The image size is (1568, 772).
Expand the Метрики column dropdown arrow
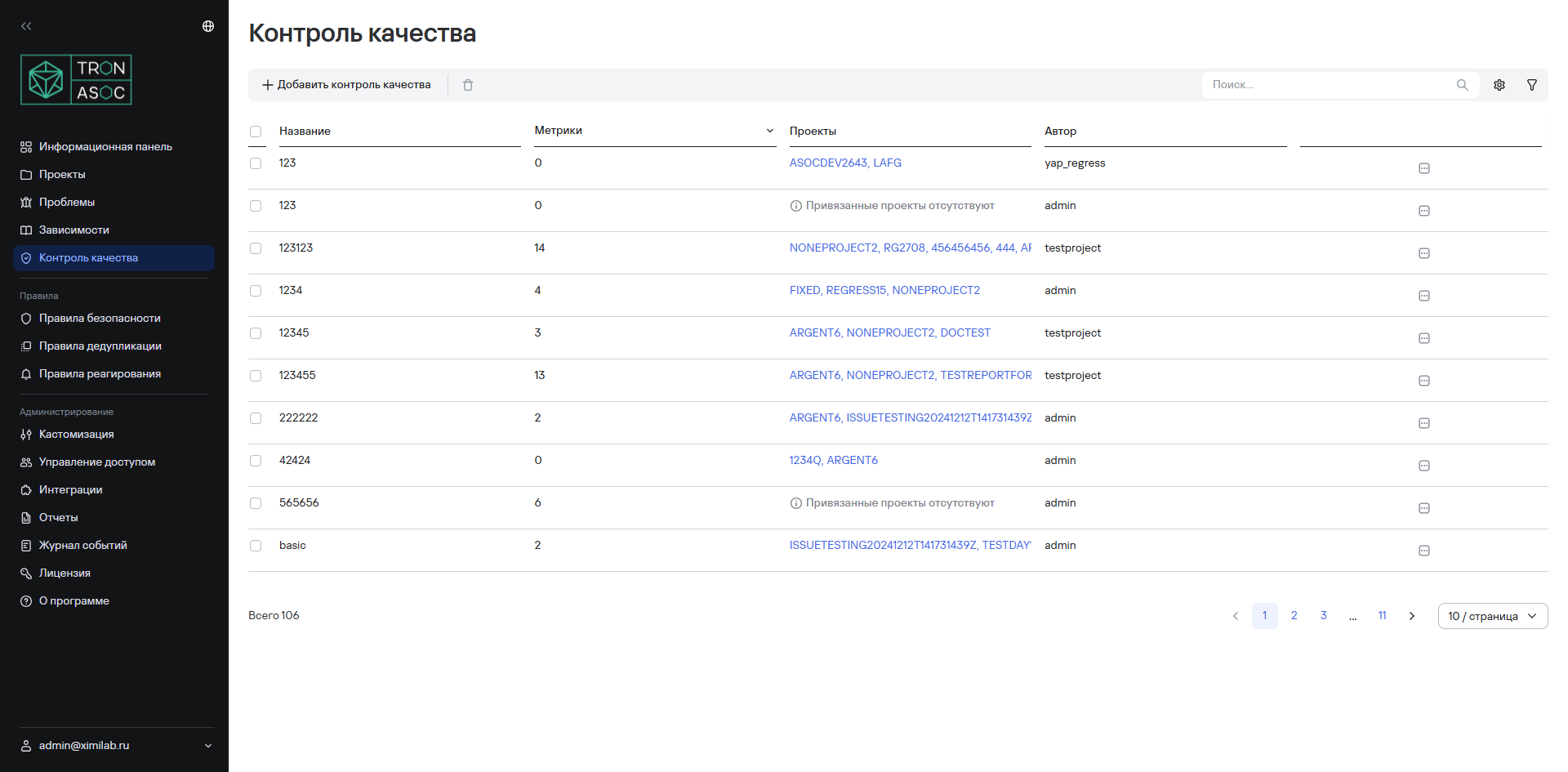[769, 131]
